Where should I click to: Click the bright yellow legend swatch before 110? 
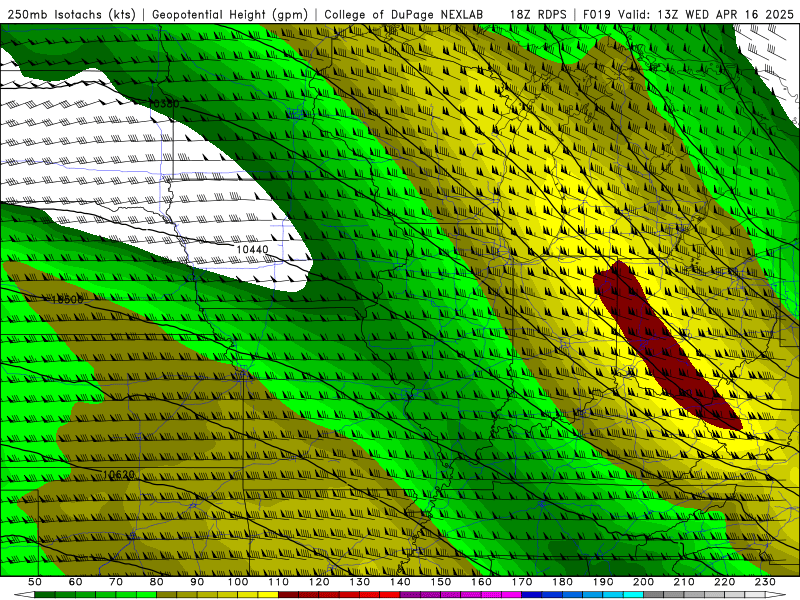click(x=268, y=595)
